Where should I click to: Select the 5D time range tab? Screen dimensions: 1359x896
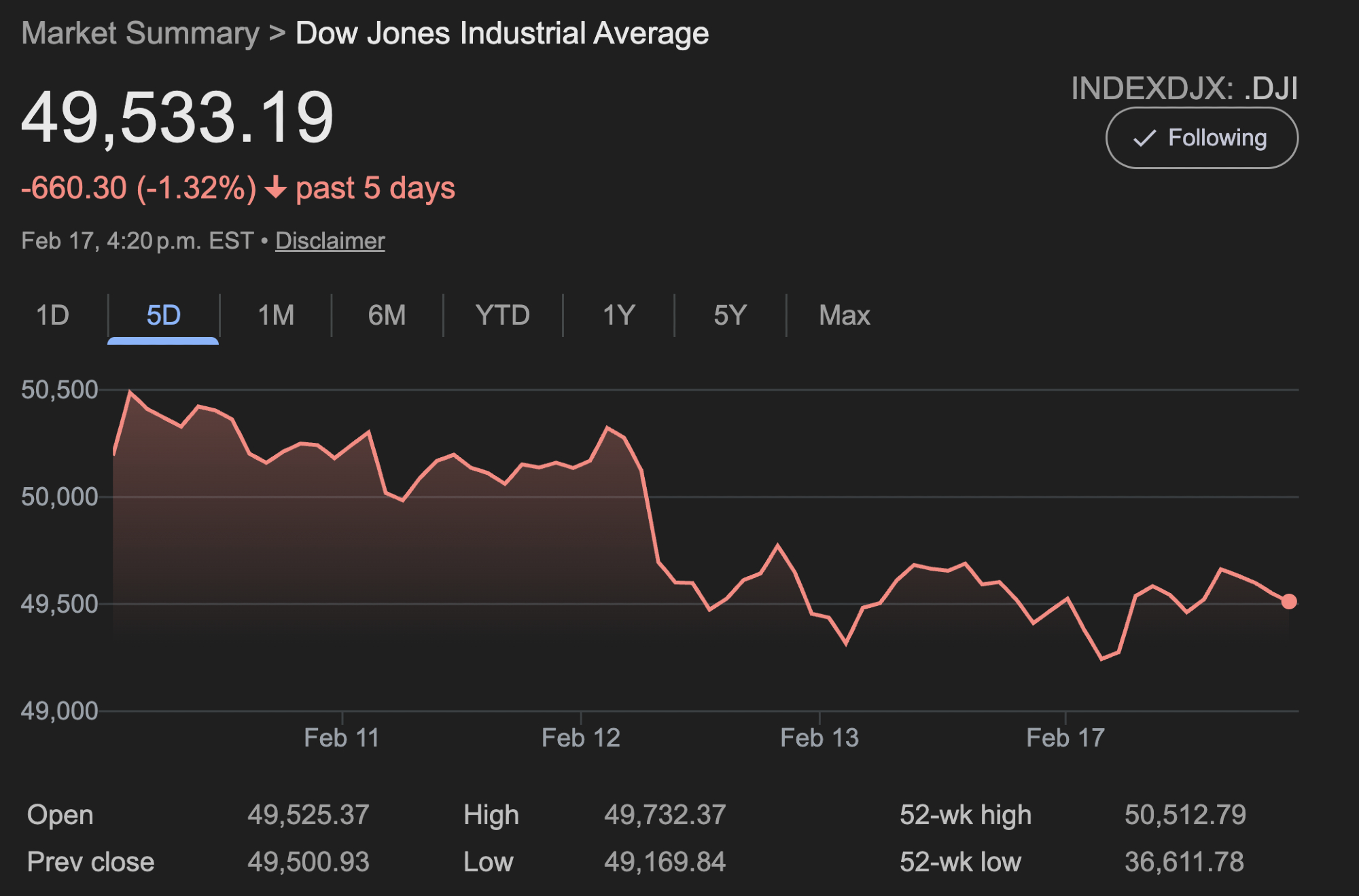pyautogui.click(x=163, y=315)
